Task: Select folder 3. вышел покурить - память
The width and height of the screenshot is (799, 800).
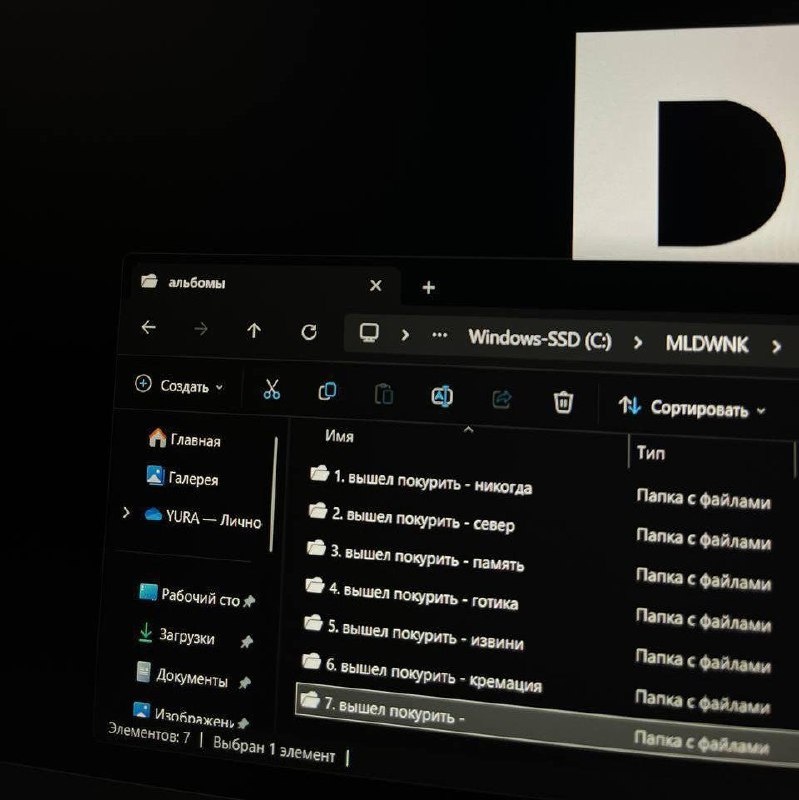Action: click(415, 556)
